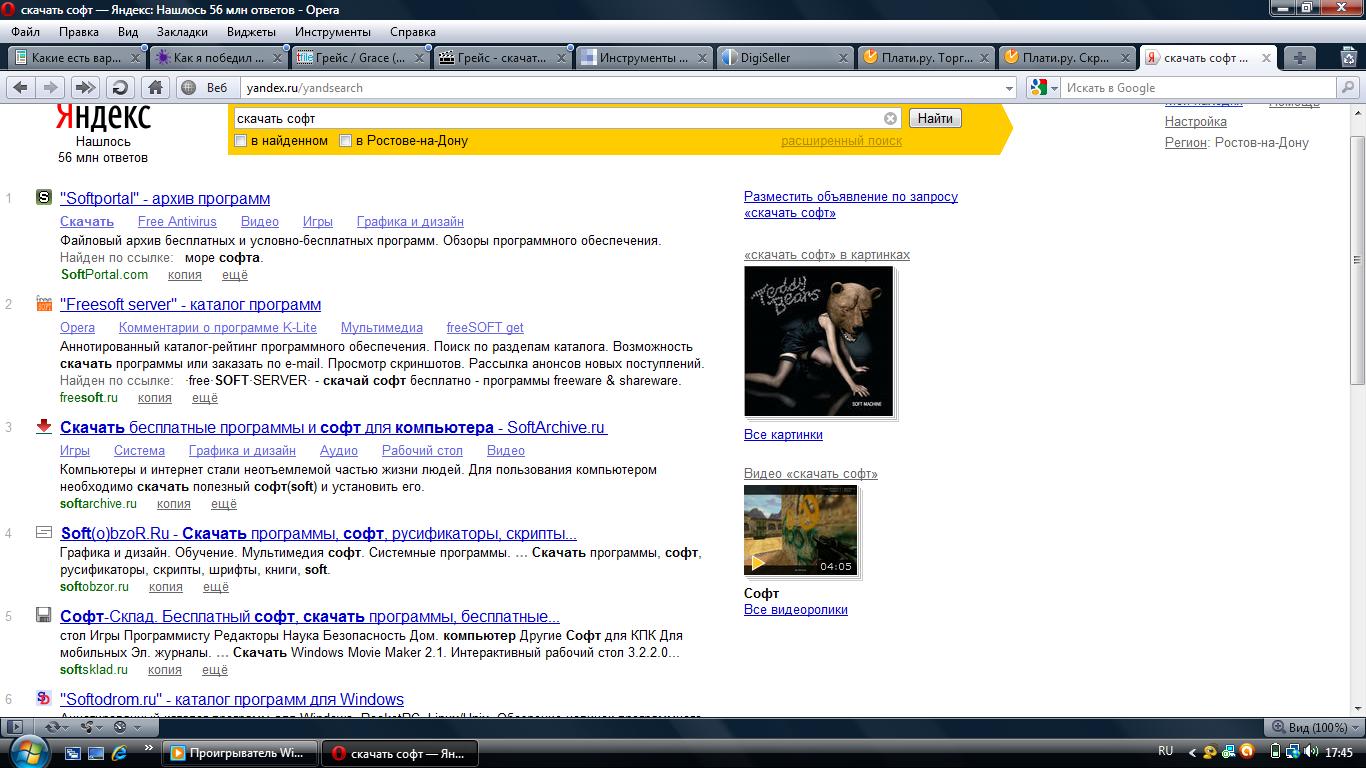Expand the Opera Unite status bar arrow
Image resolution: width=1366 pixels, height=768 pixels.
point(100,727)
